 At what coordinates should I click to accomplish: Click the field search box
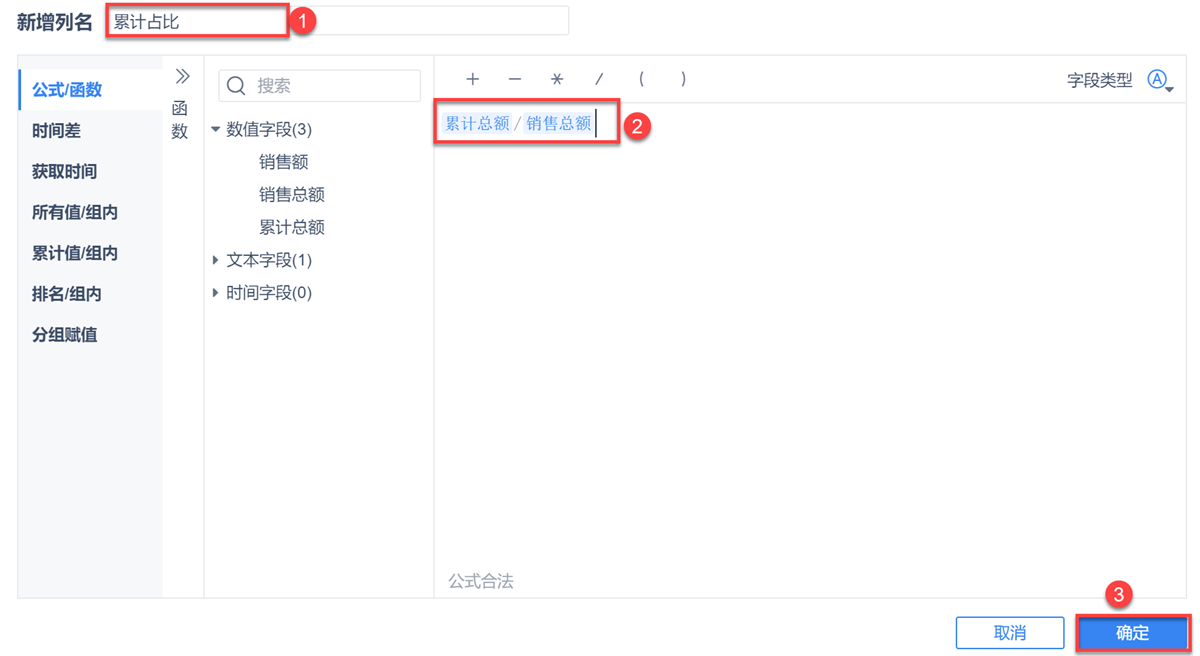320,86
